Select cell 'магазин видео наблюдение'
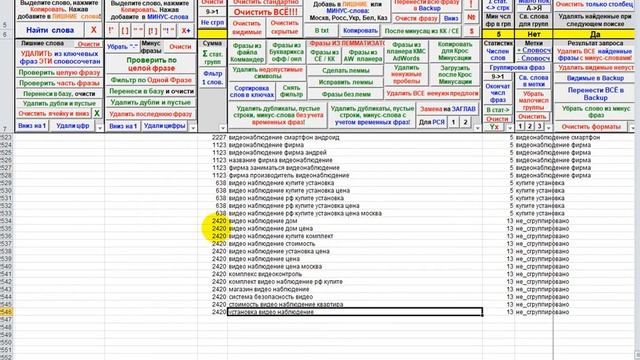640x360 pixels. point(355,289)
